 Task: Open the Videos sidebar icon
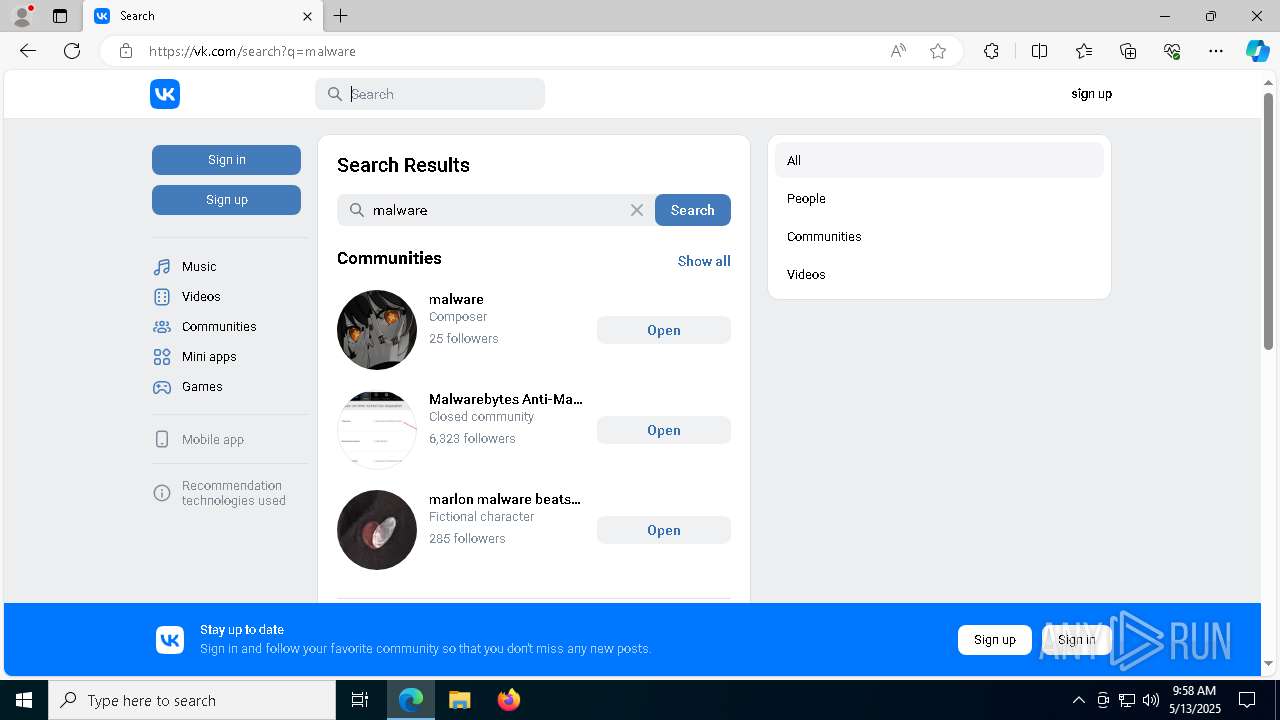[x=162, y=297]
